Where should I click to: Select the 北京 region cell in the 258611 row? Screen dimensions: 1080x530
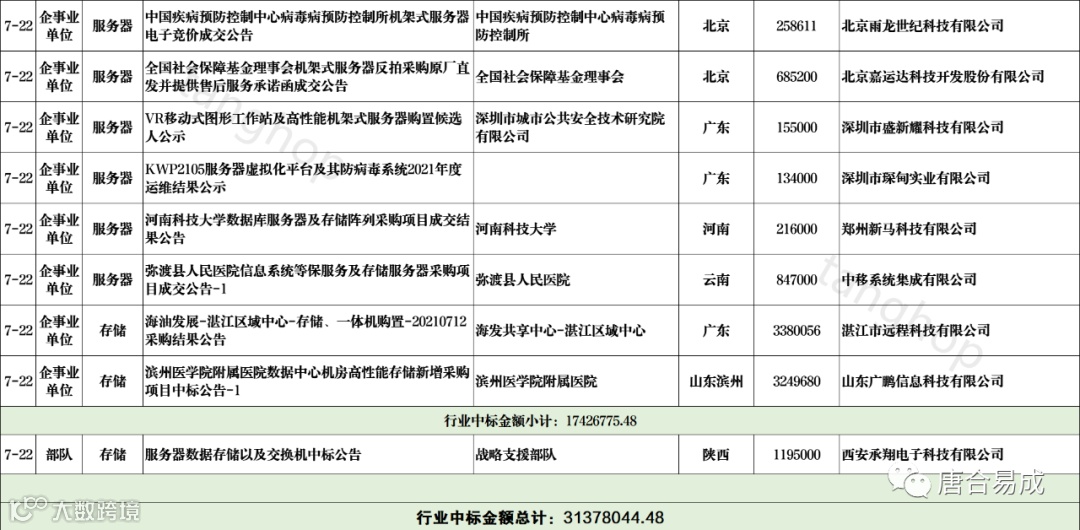[x=716, y=26]
